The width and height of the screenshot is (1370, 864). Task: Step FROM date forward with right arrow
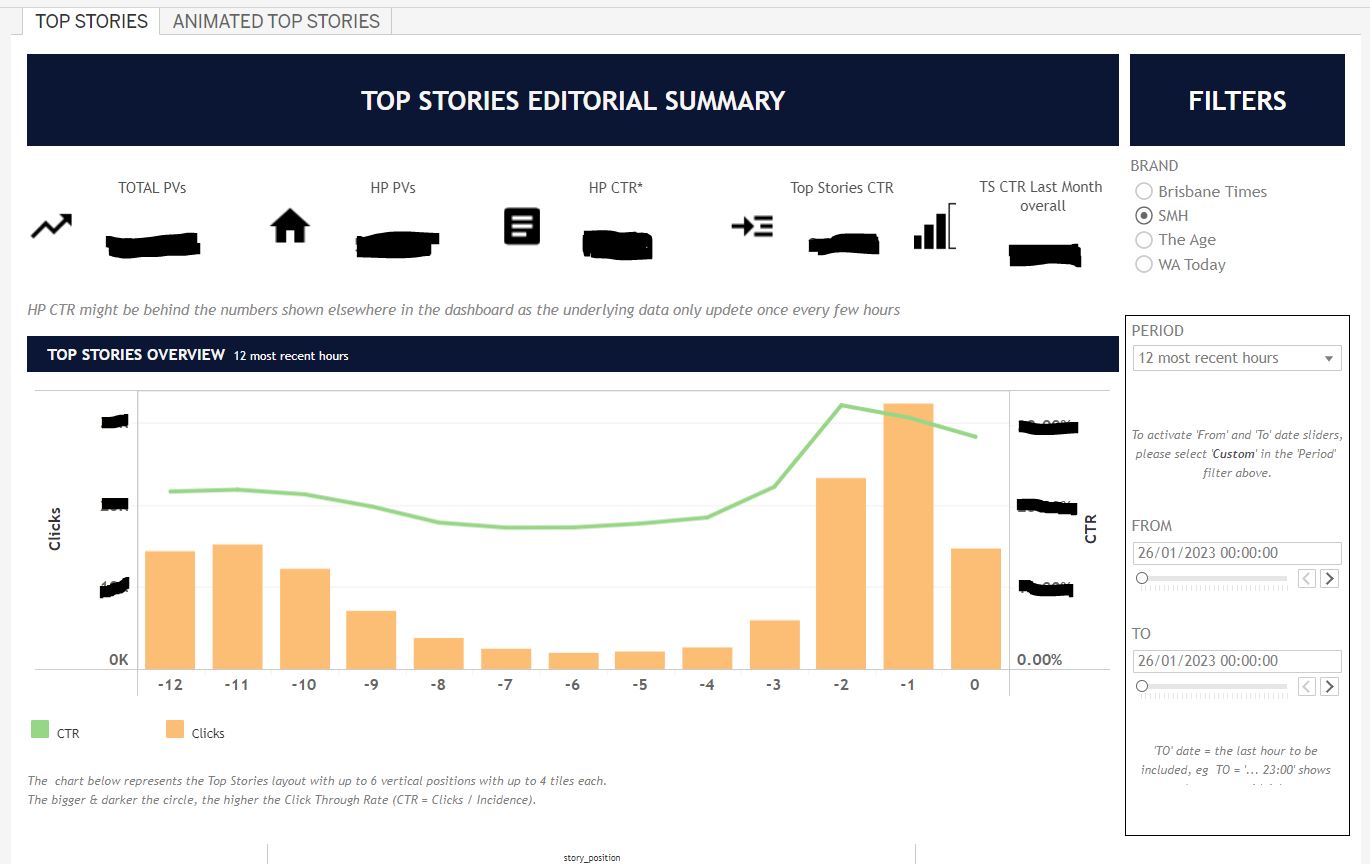pyautogui.click(x=1329, y=578)
